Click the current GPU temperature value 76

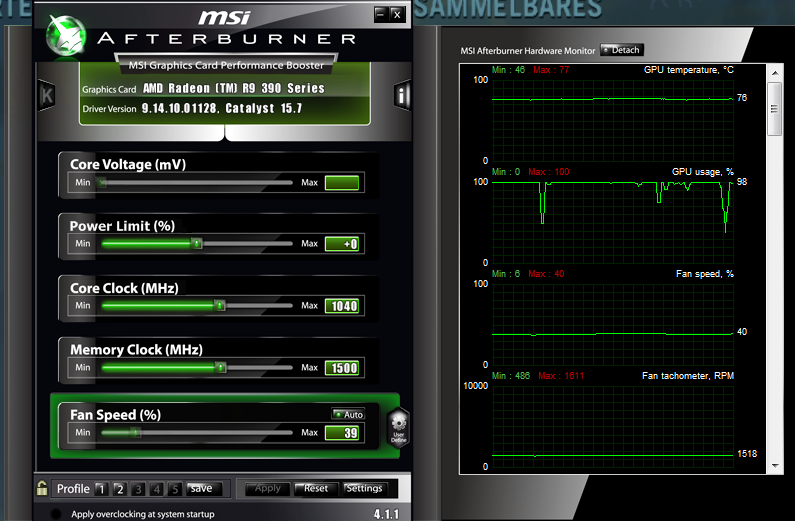pos(742,98)
